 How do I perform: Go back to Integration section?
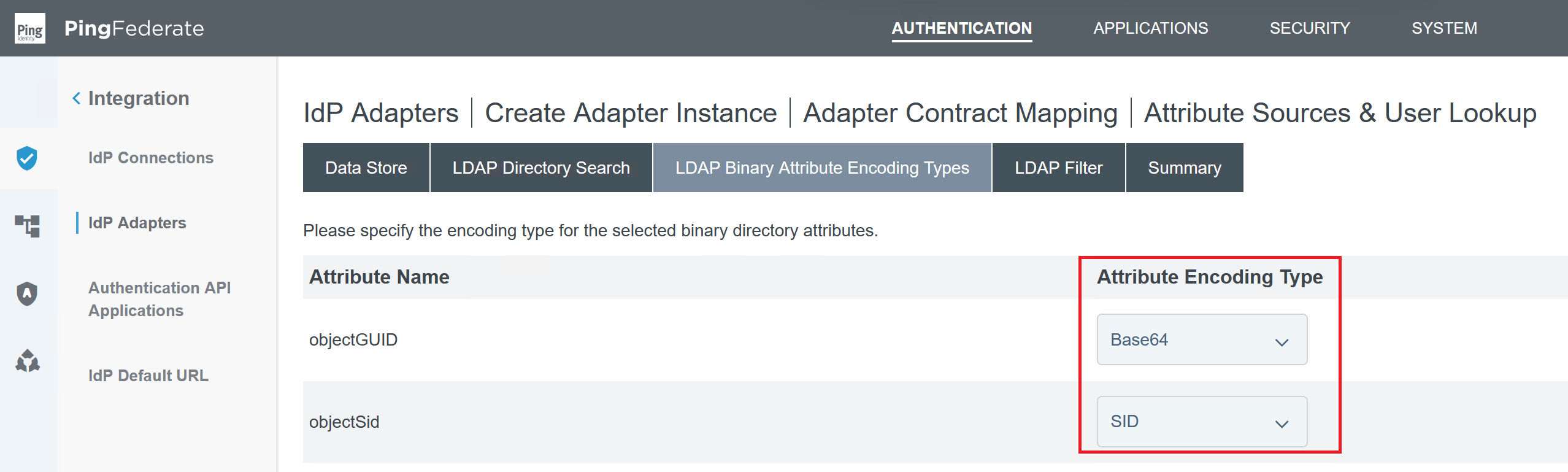pos(139,98)
